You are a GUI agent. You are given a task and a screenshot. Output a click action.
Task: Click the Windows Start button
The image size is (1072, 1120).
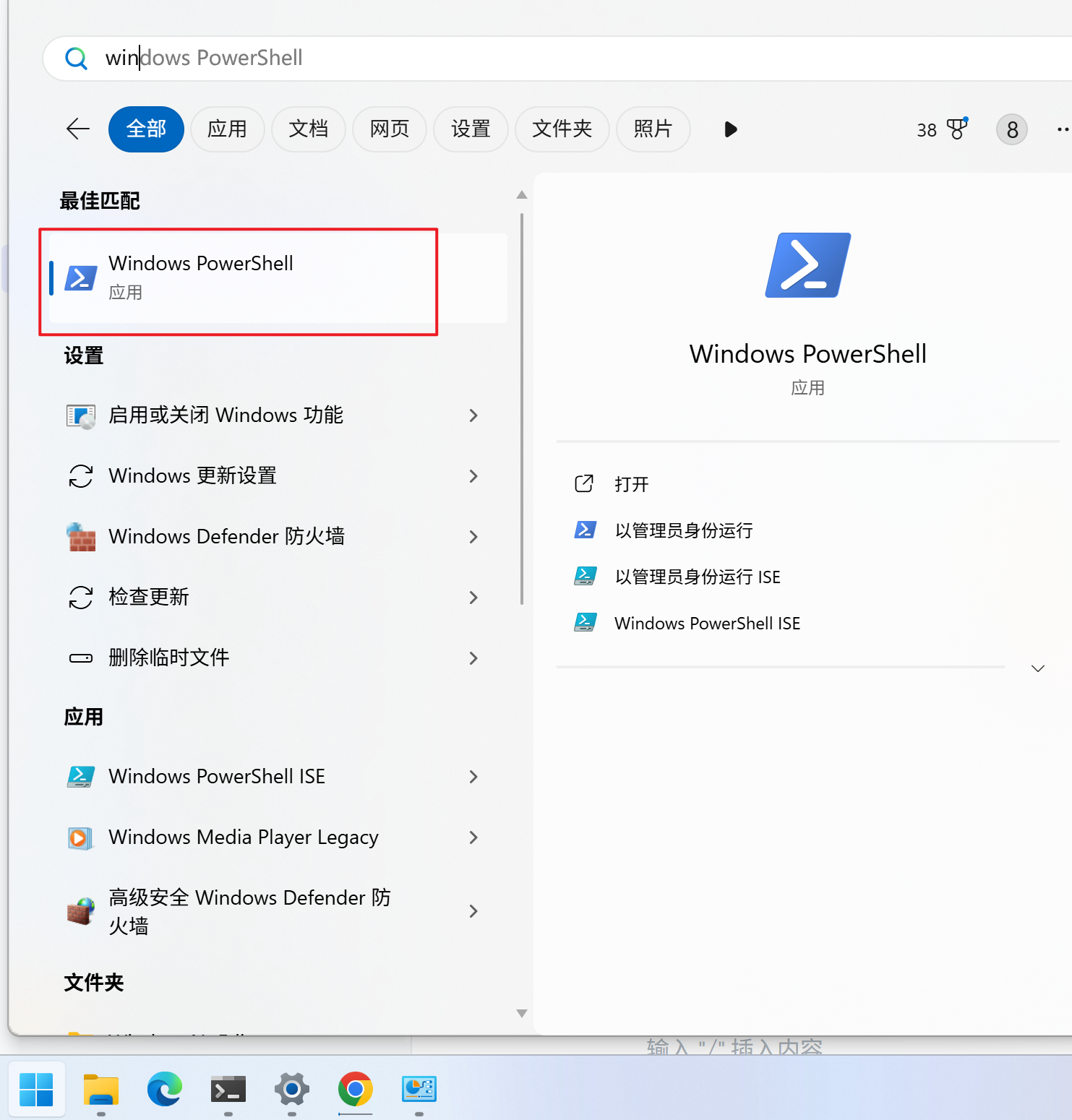coord(36,1089)
